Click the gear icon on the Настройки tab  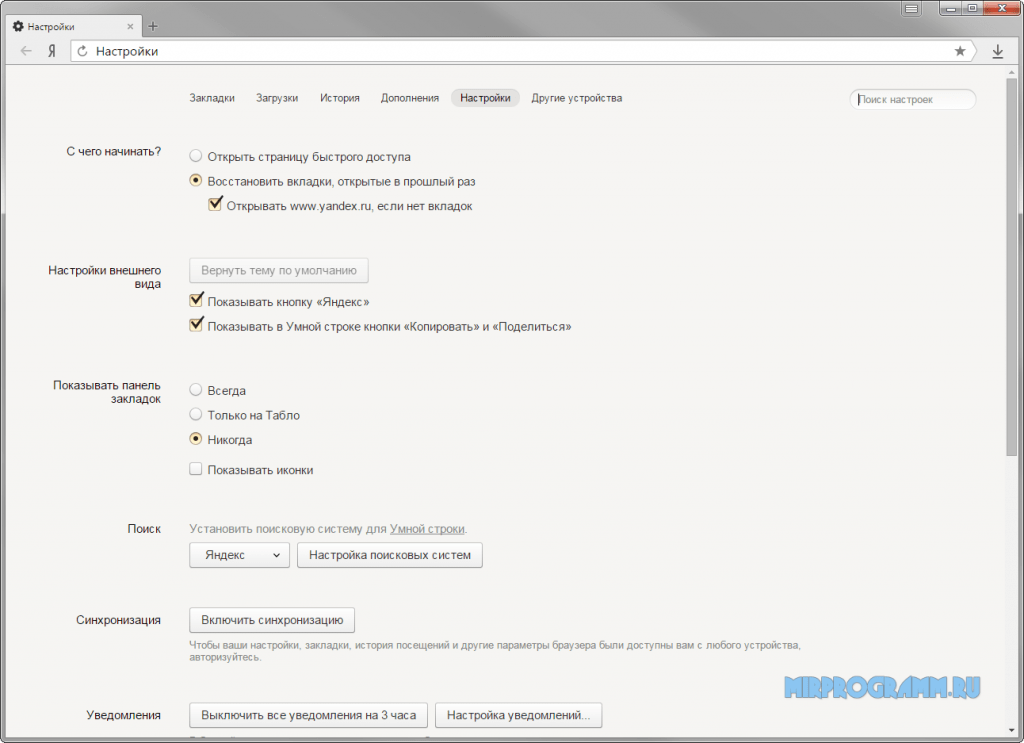coord(16,27)
